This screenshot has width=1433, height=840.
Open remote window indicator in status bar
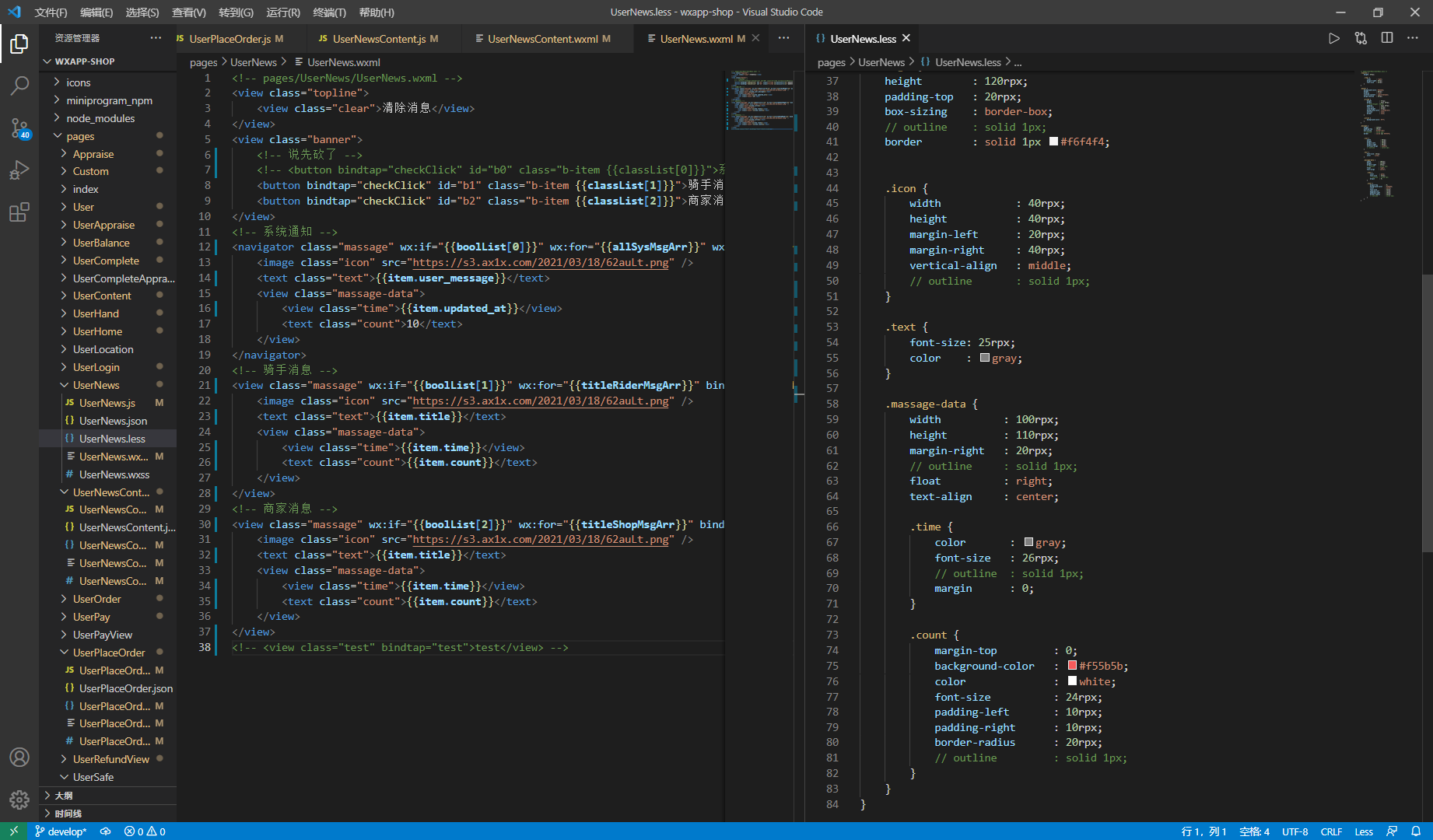[14, 831]
